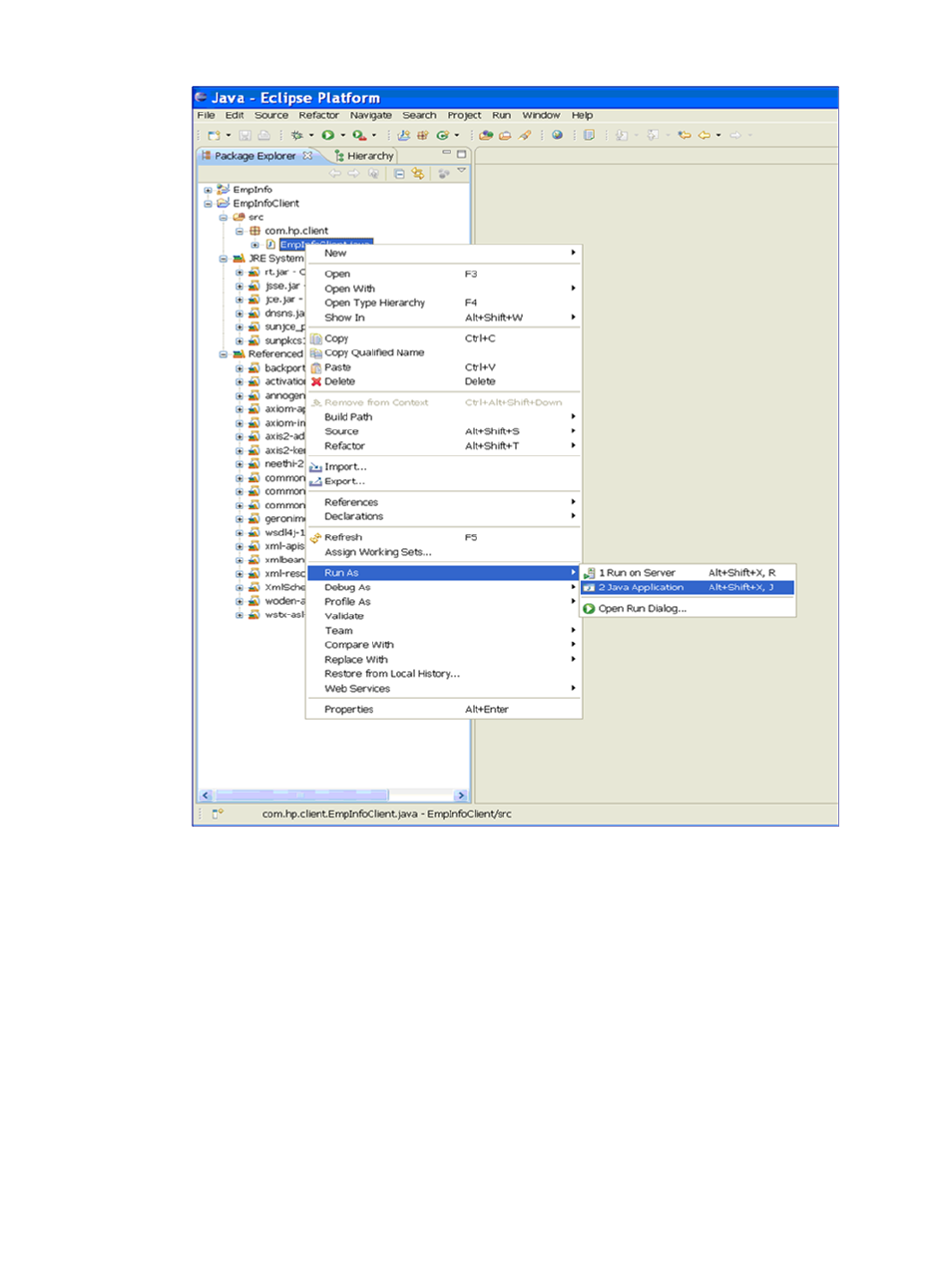Click the Package Explorer horizontal scrollbar thumb
The width and height of the screenshot is (952, 1268).
pyautogui.click(x=301, y=796)
